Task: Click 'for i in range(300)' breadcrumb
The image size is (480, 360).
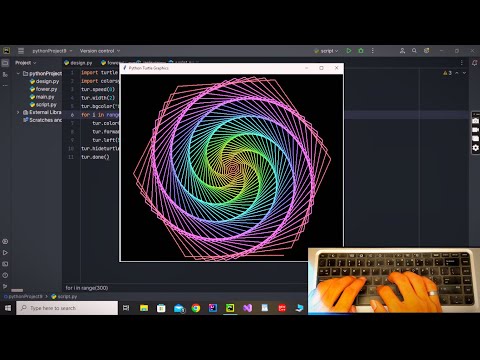Action: [x=87, y=288]
